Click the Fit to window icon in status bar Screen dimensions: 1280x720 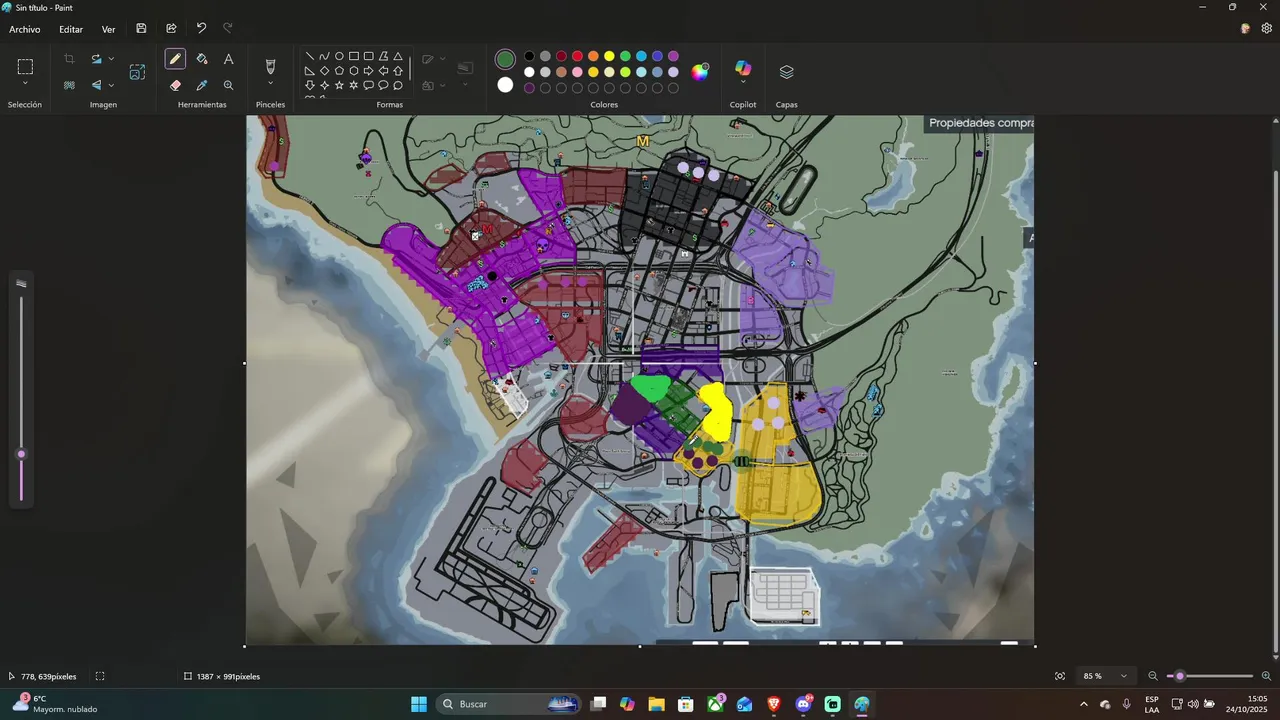point(1060,676)
